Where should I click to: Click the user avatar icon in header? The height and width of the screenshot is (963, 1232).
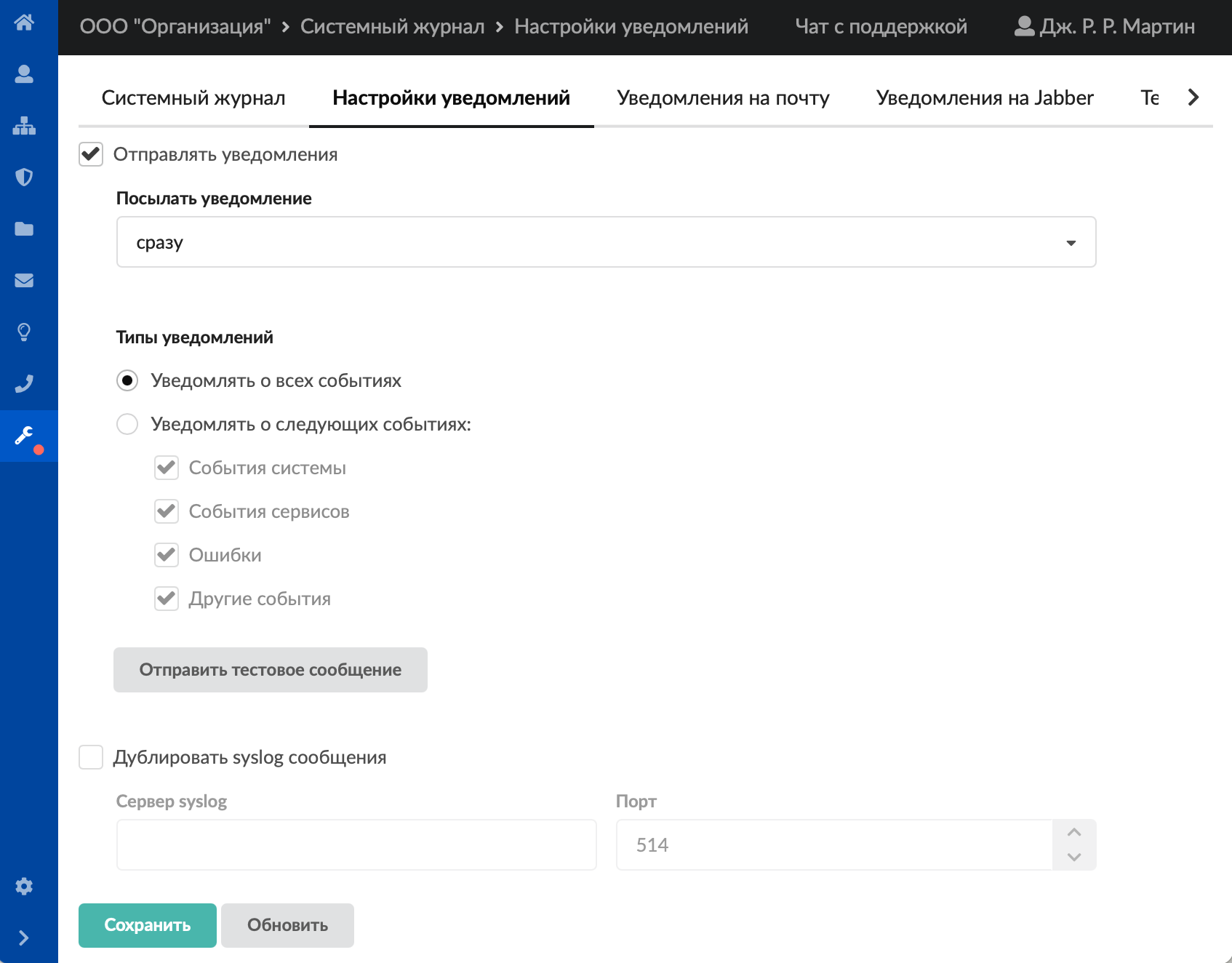pyautogui.click(x=1024, y=26)
